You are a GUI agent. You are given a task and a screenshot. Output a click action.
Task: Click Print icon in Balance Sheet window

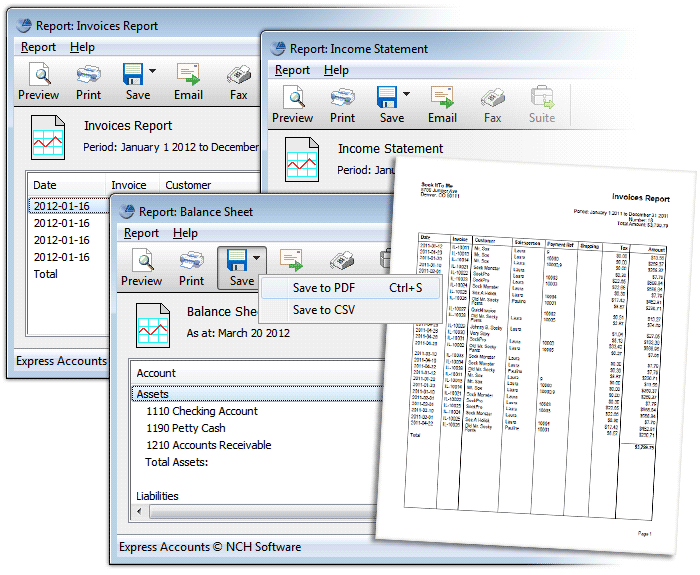[191, 262]
